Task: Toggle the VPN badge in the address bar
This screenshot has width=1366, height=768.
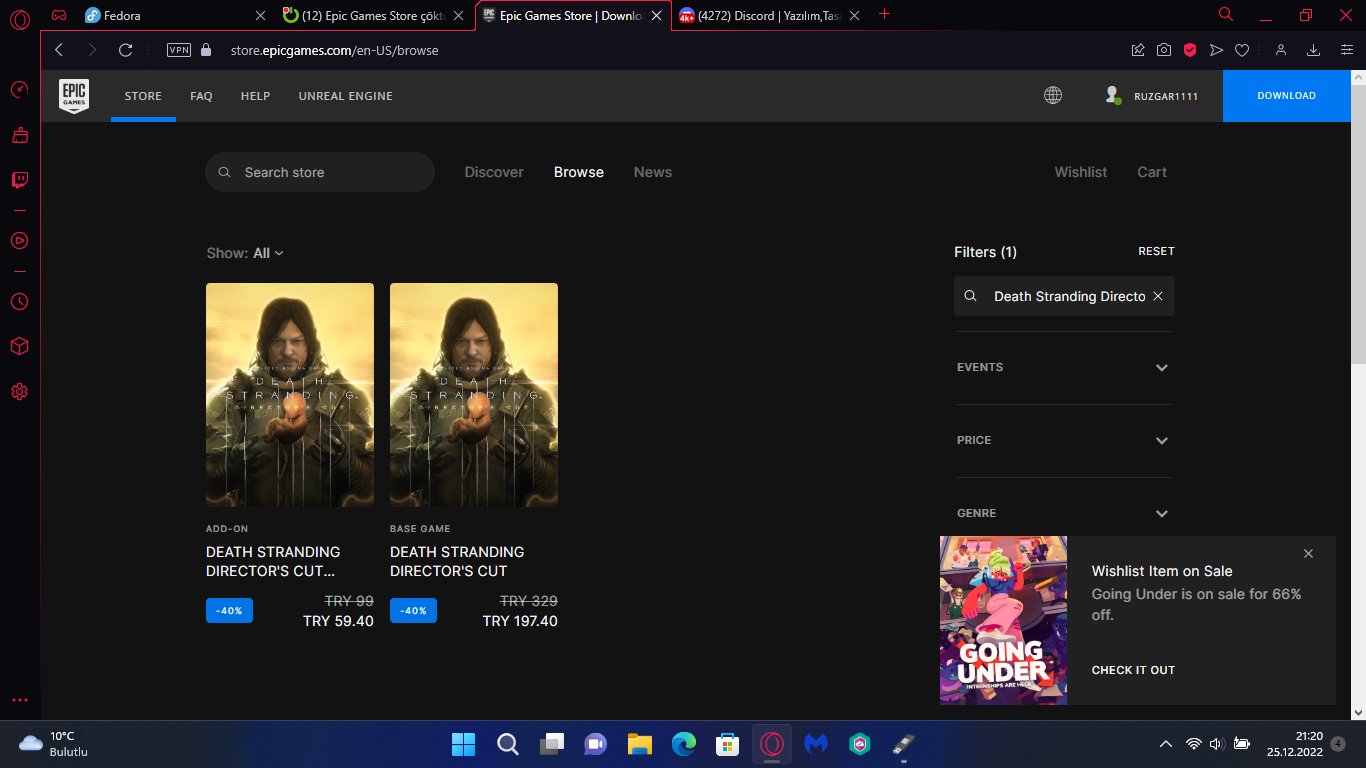Action: [179, 50]
